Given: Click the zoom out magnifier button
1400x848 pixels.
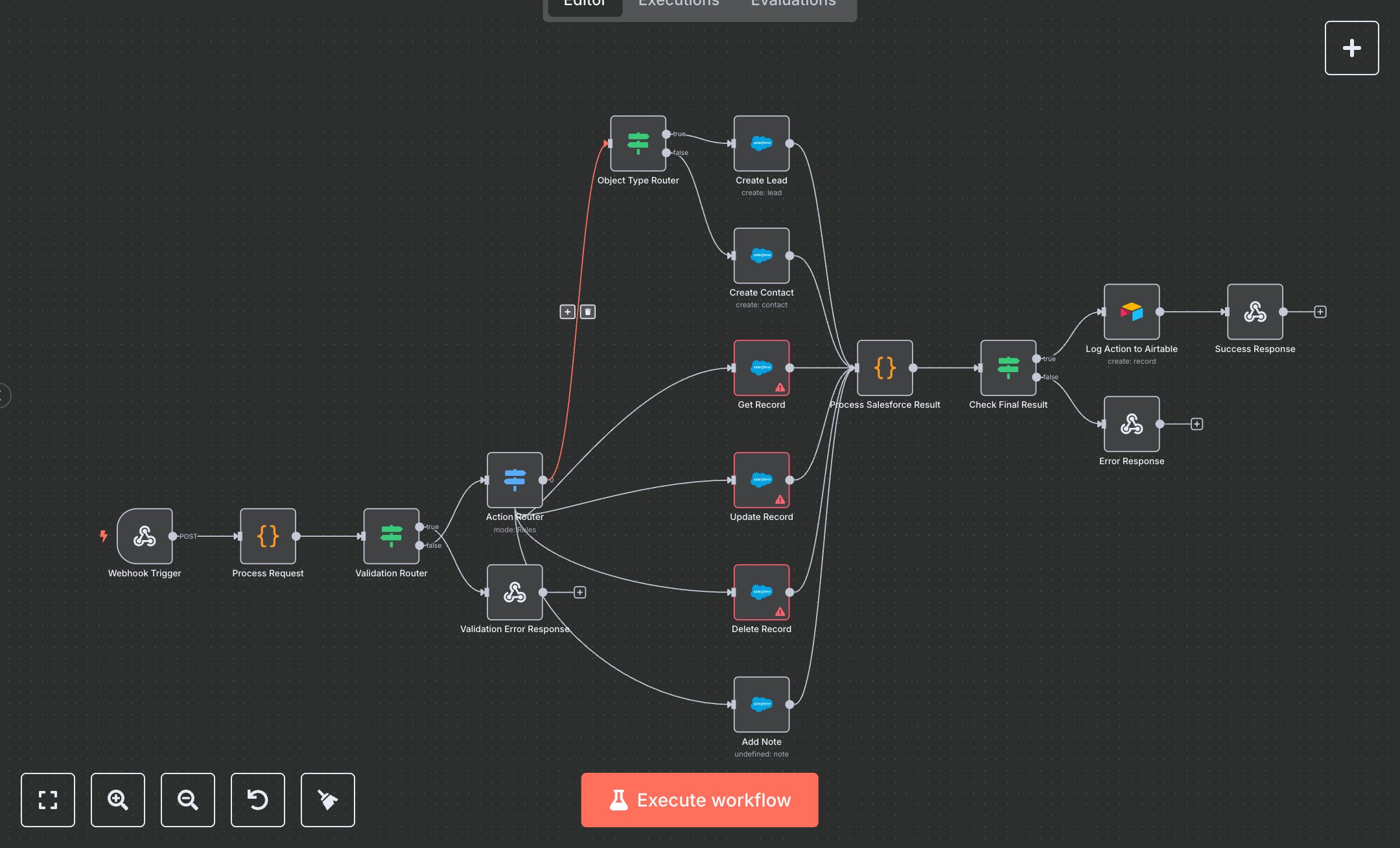Looking at the screenshot, I should [188, 799].
